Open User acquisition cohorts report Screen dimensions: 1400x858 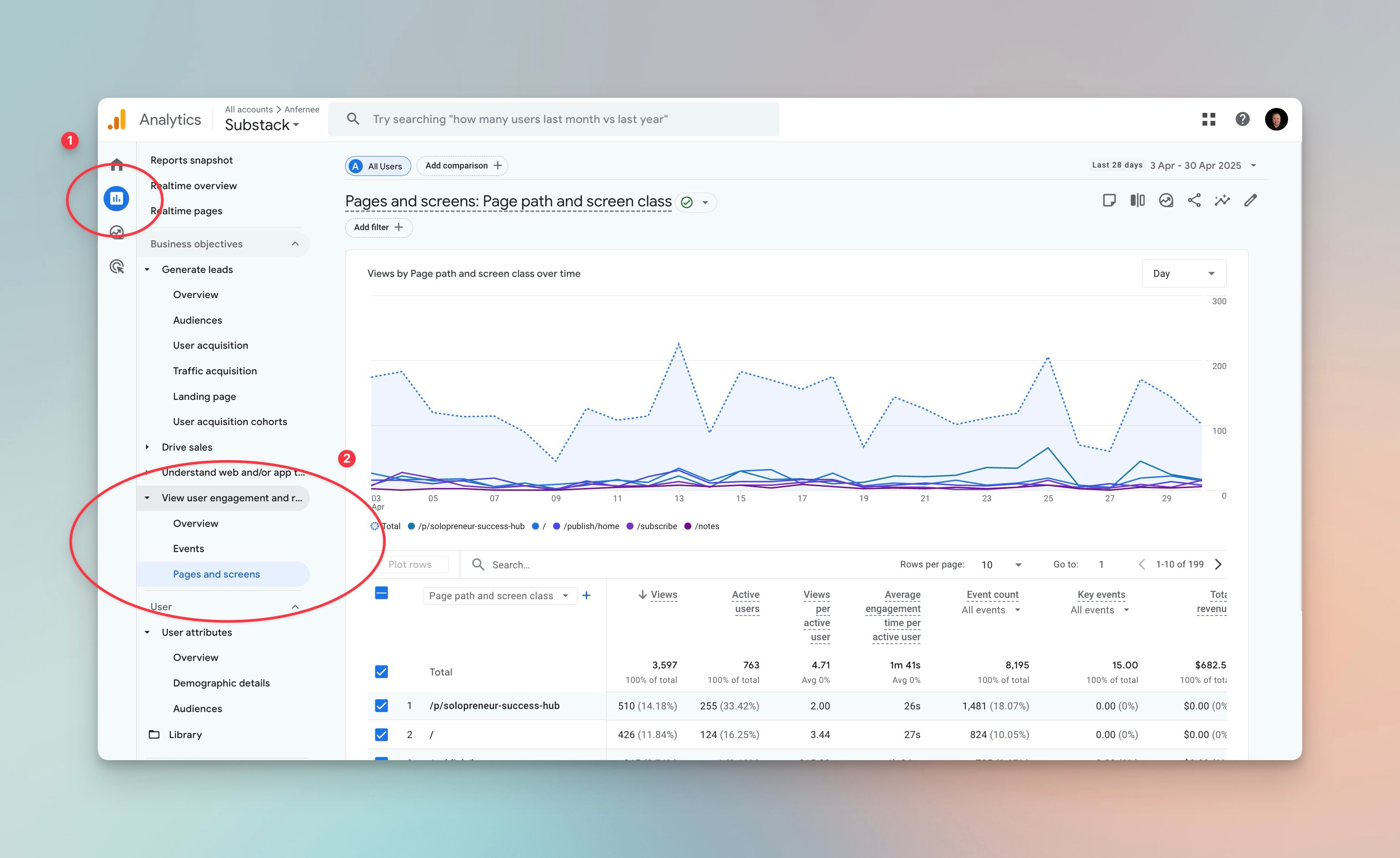[230, 422]
